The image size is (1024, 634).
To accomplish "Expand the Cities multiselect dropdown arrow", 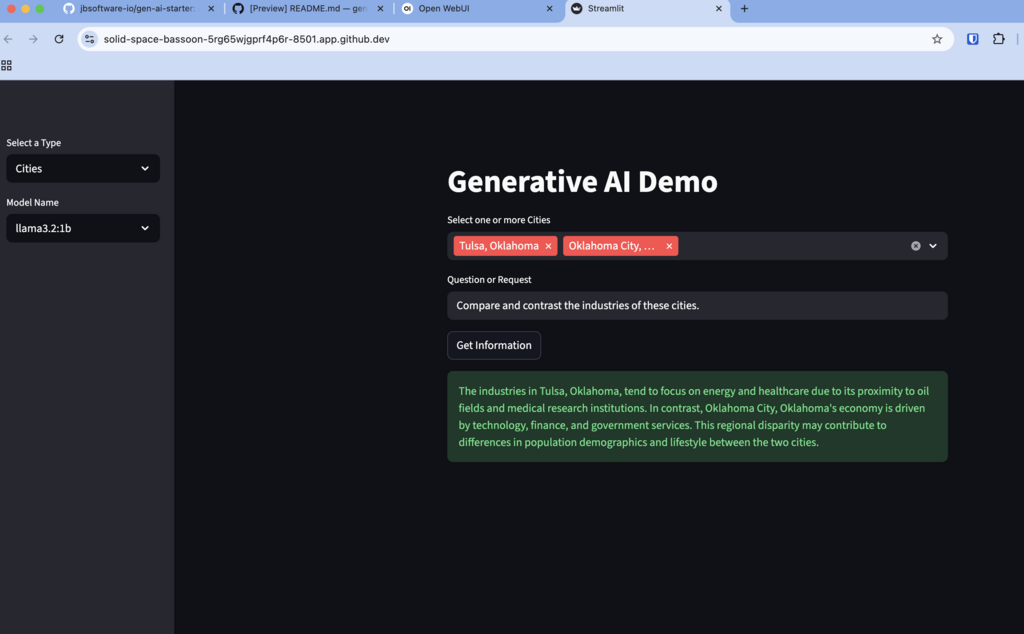I will (x=933, y=246).
